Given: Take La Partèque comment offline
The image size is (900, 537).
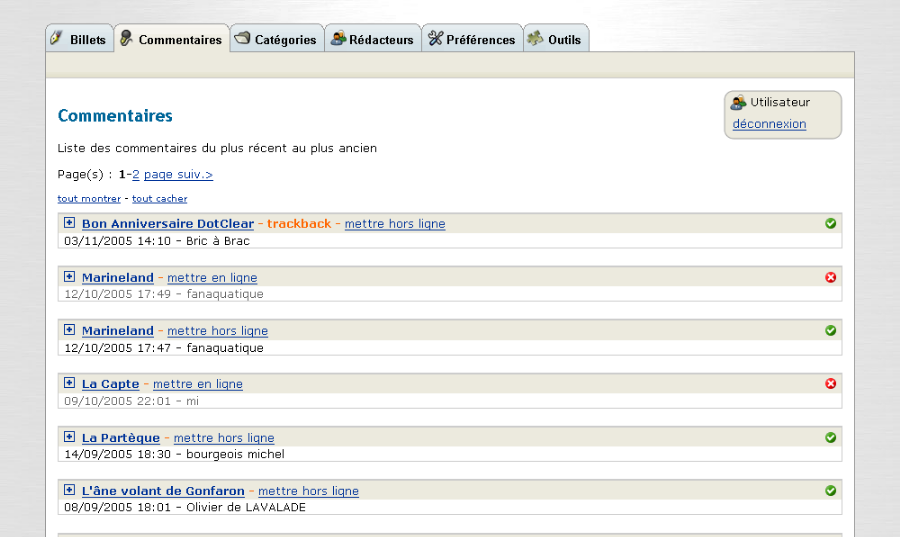Looking at the screenshot, I should [223, 438].
